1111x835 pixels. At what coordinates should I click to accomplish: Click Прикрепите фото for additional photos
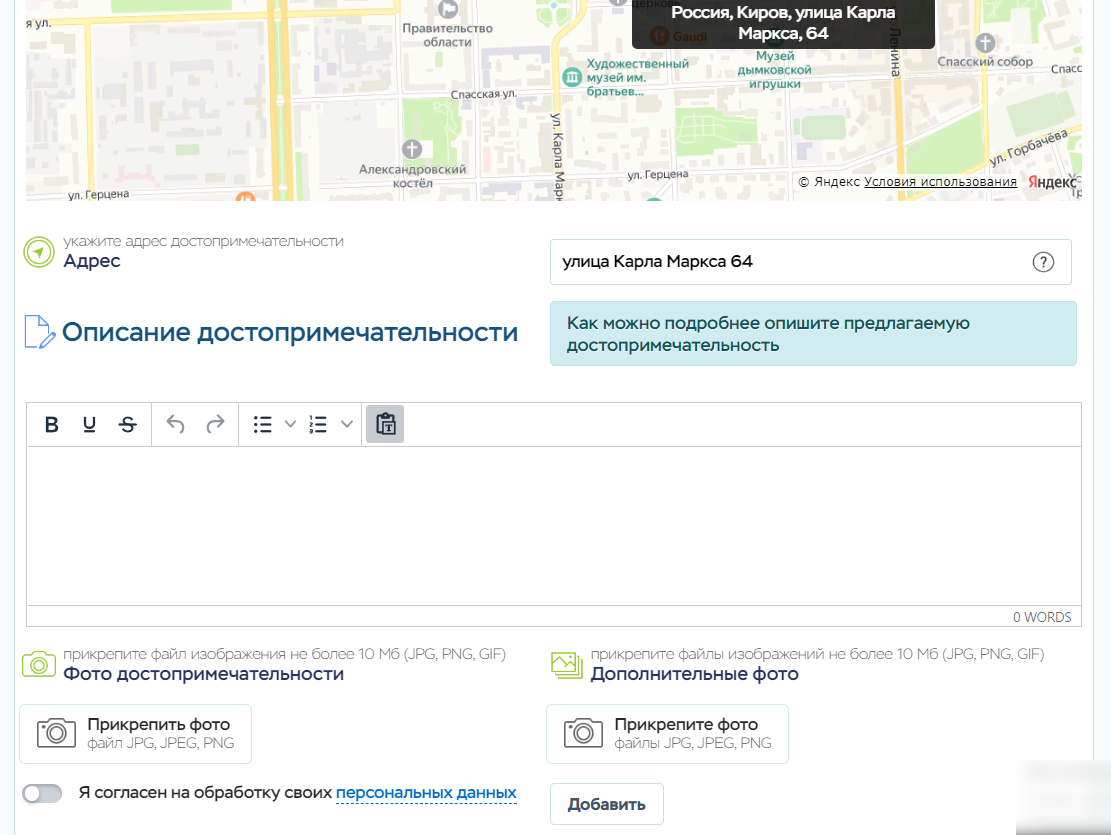(667, 733)
